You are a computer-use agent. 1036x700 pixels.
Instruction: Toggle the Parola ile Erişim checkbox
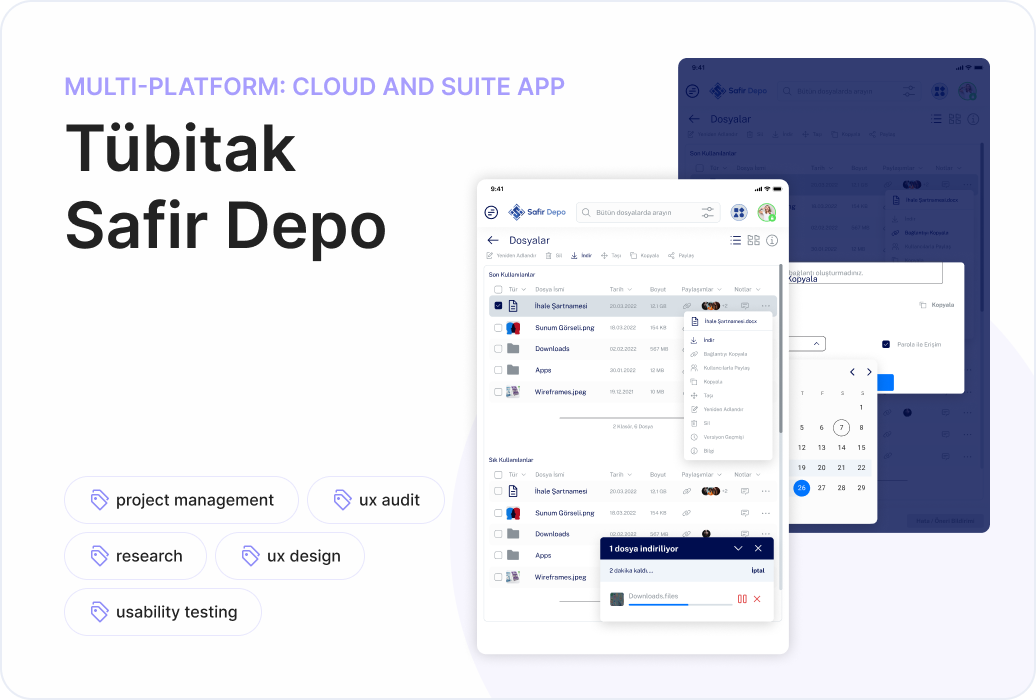click(886, 344)
